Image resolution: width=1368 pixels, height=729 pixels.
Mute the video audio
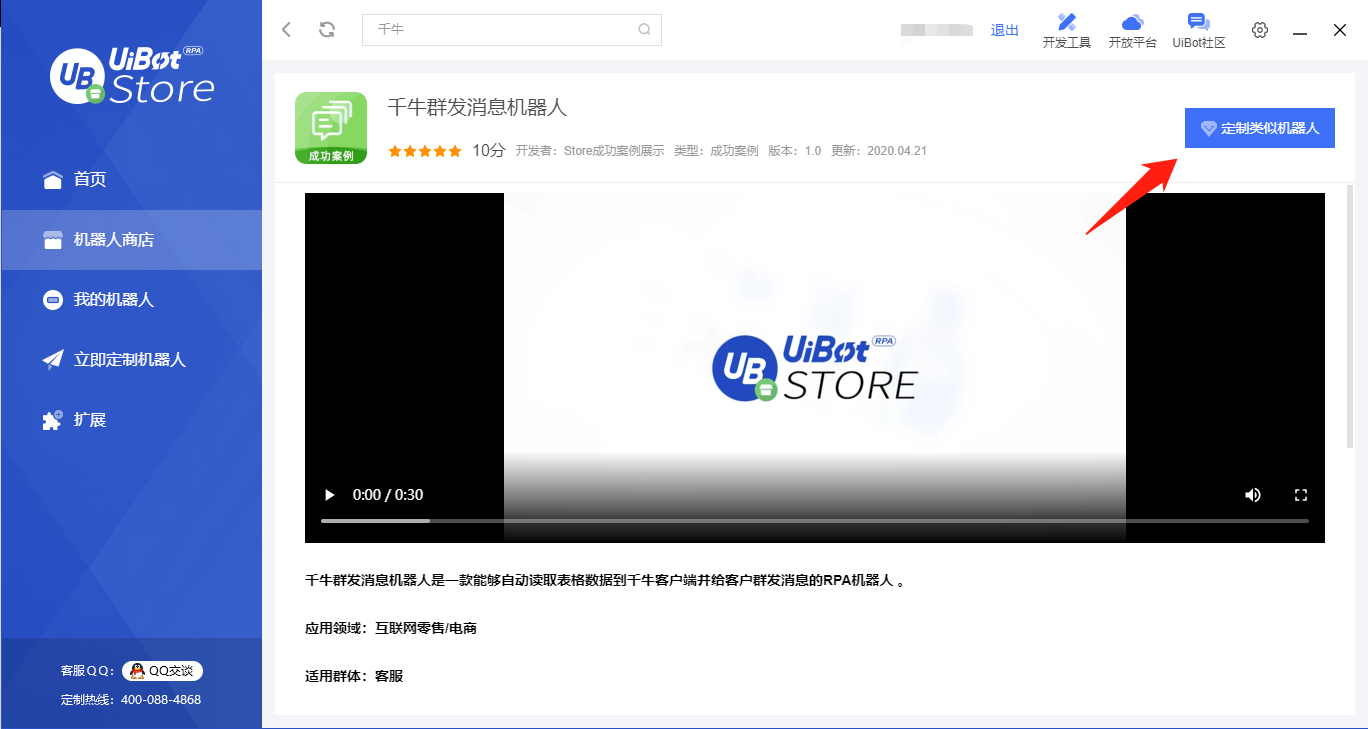point(1253,494)
